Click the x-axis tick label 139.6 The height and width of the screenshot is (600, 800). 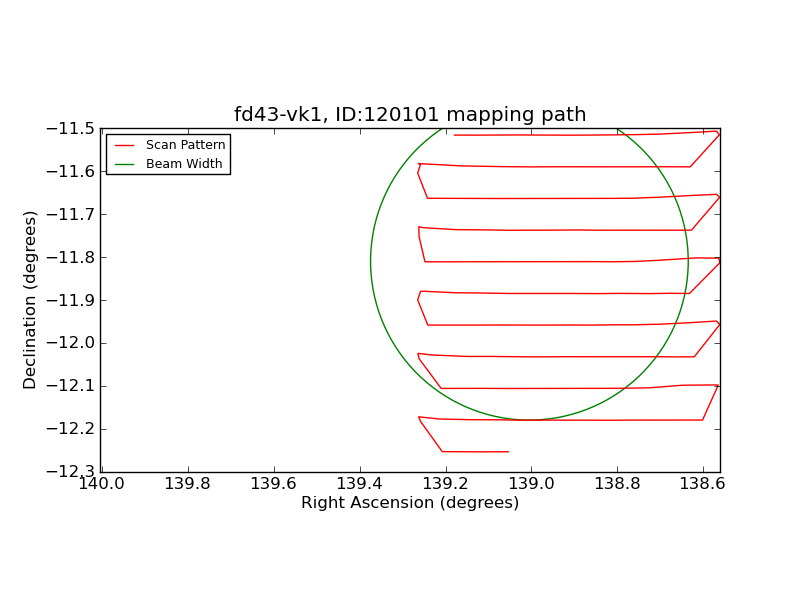click(273, 483)
